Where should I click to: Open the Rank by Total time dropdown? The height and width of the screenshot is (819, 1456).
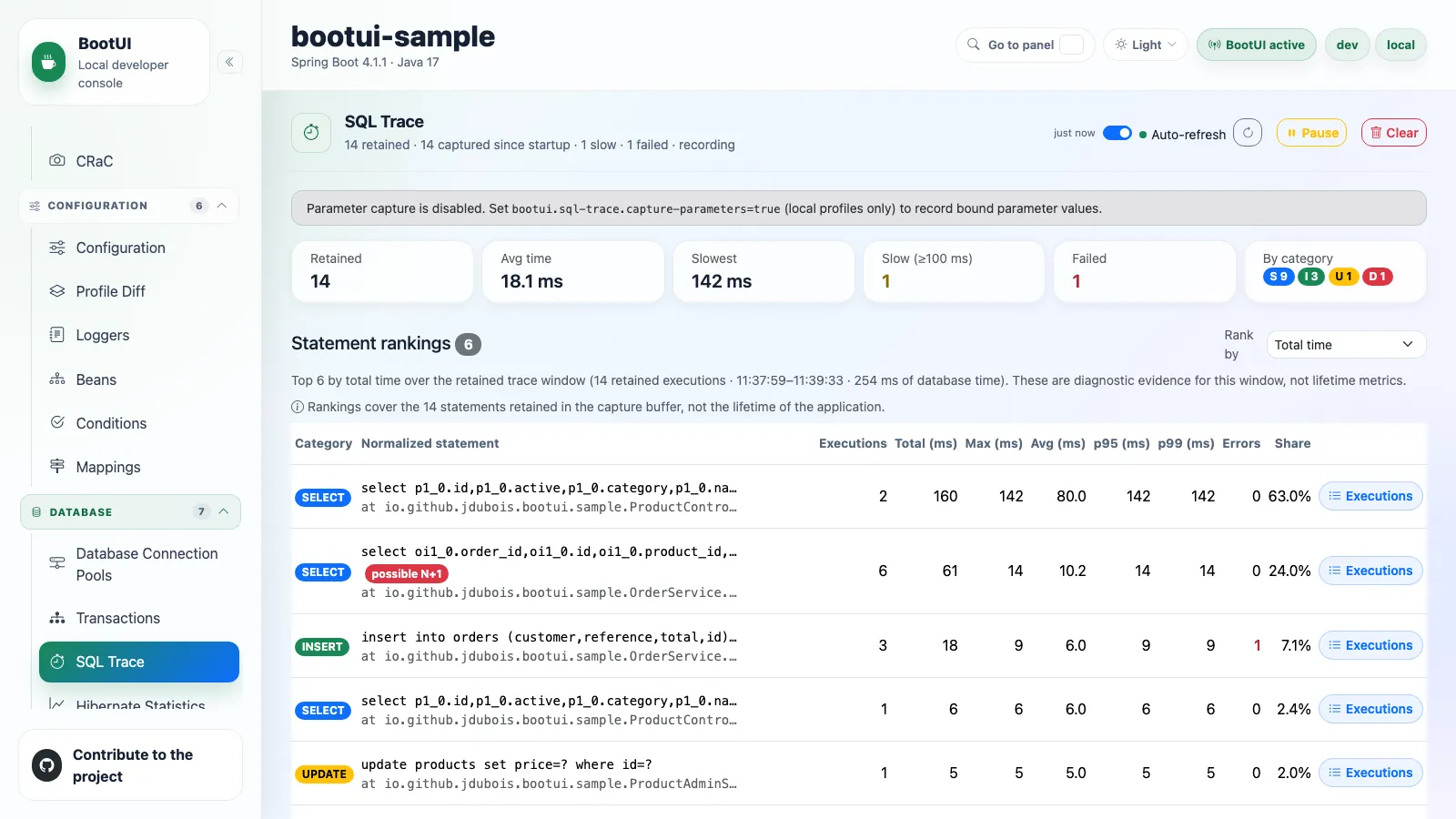pos(1346,345)
